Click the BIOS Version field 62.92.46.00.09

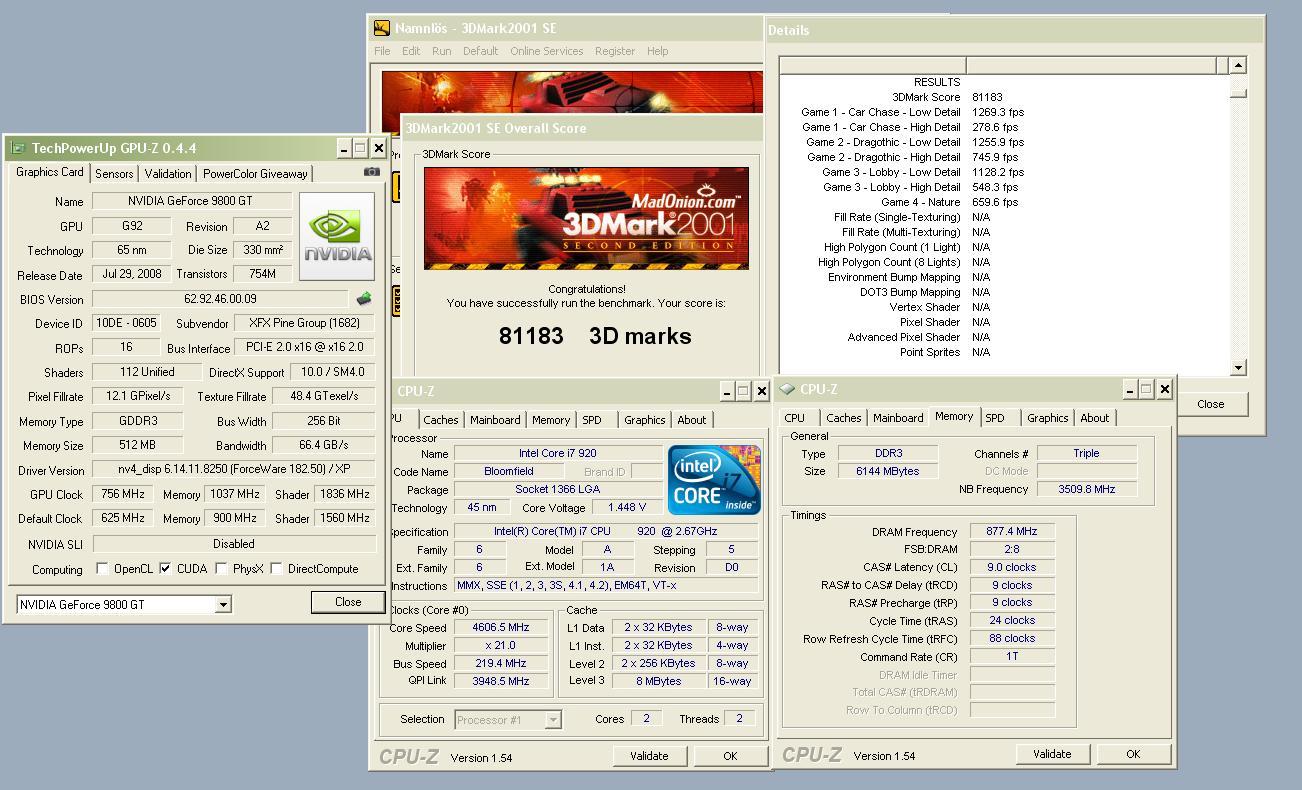pos(220,298)
